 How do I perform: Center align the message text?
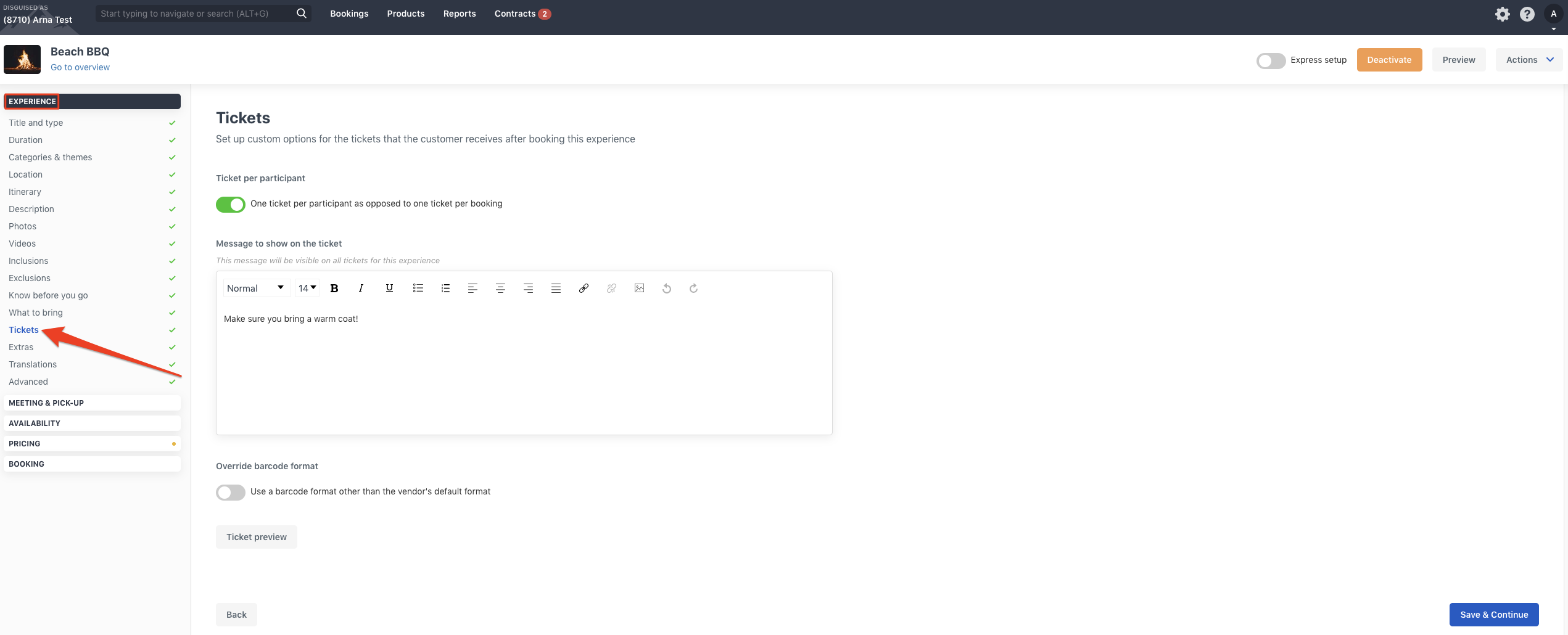coord(500,288)
